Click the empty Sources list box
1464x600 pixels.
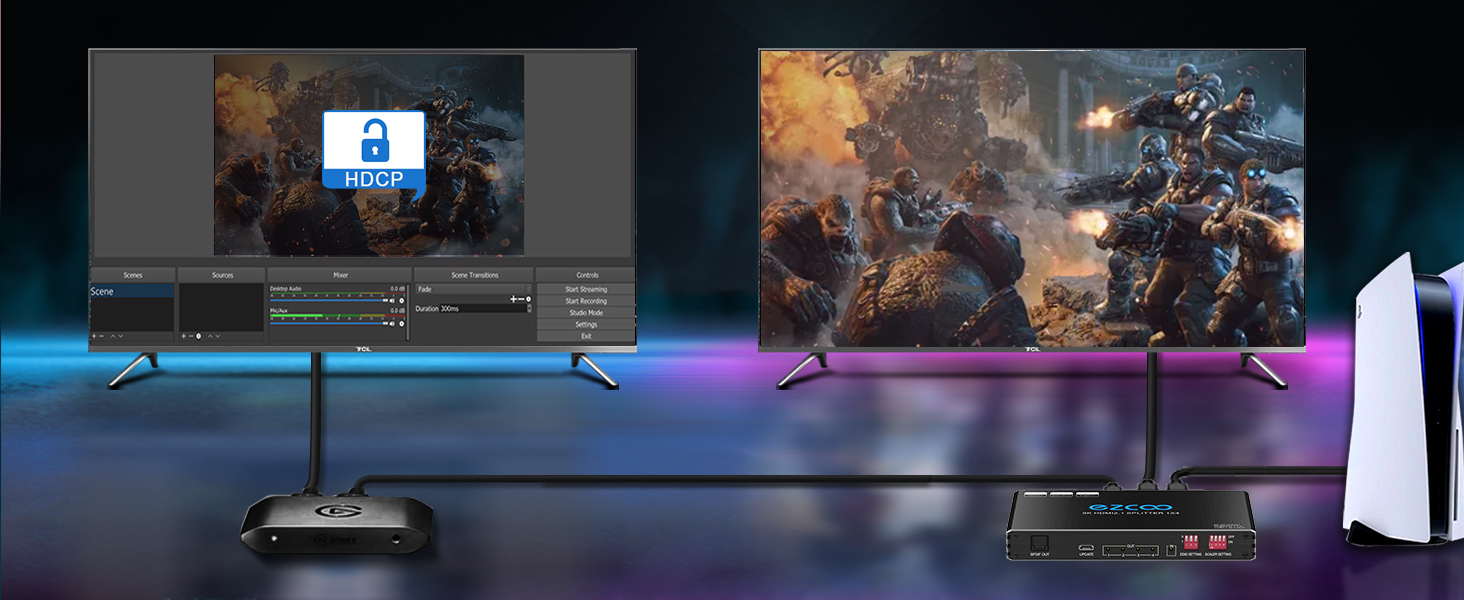point(222,307)
